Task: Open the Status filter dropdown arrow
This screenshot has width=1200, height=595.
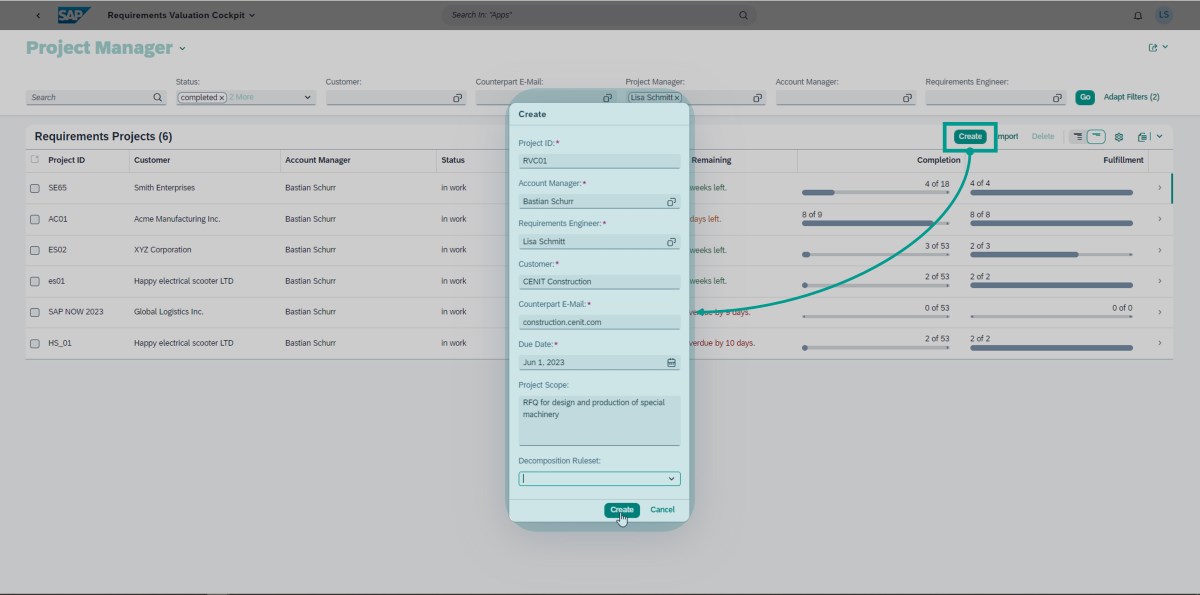Action: tap(307, 98)
